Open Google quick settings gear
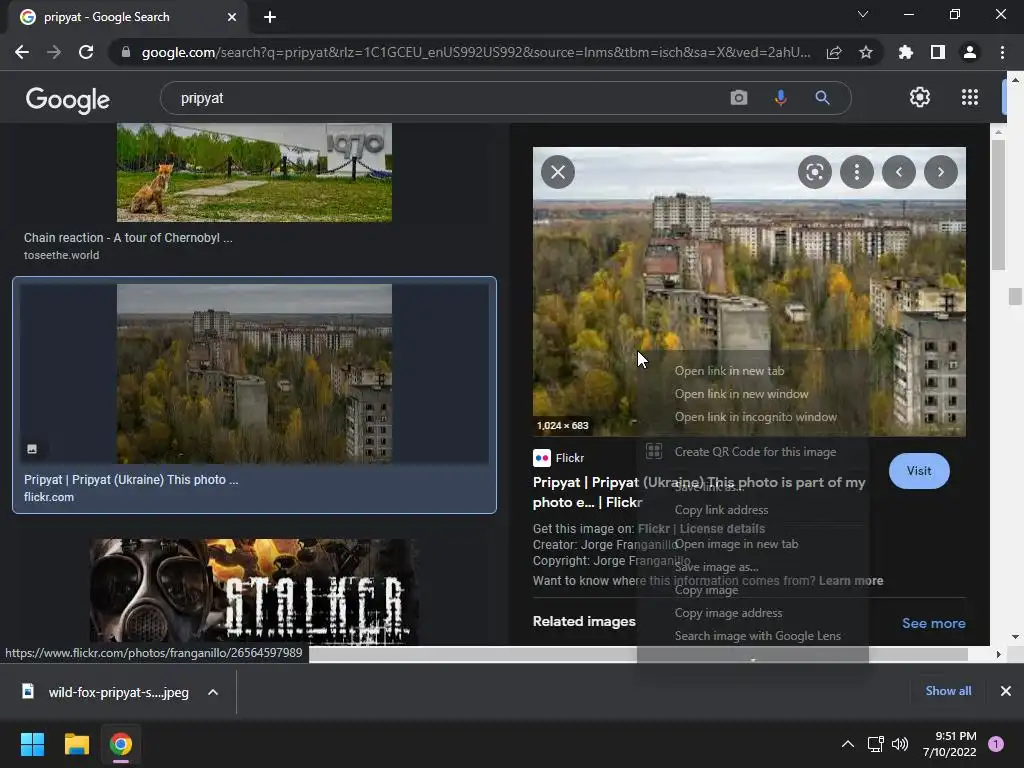 (920, 97)
